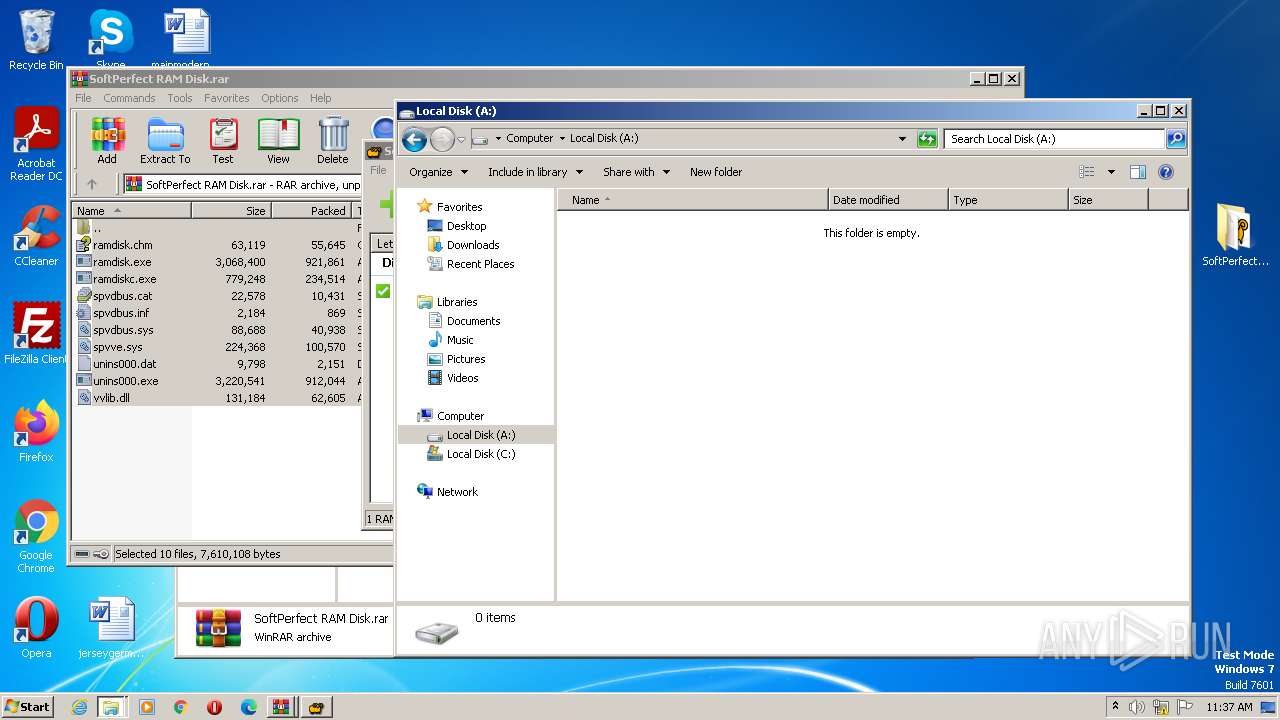Select spvdbus.sys in WinRAR file list
1280x720 pixels.
click(x=123, y=330)
